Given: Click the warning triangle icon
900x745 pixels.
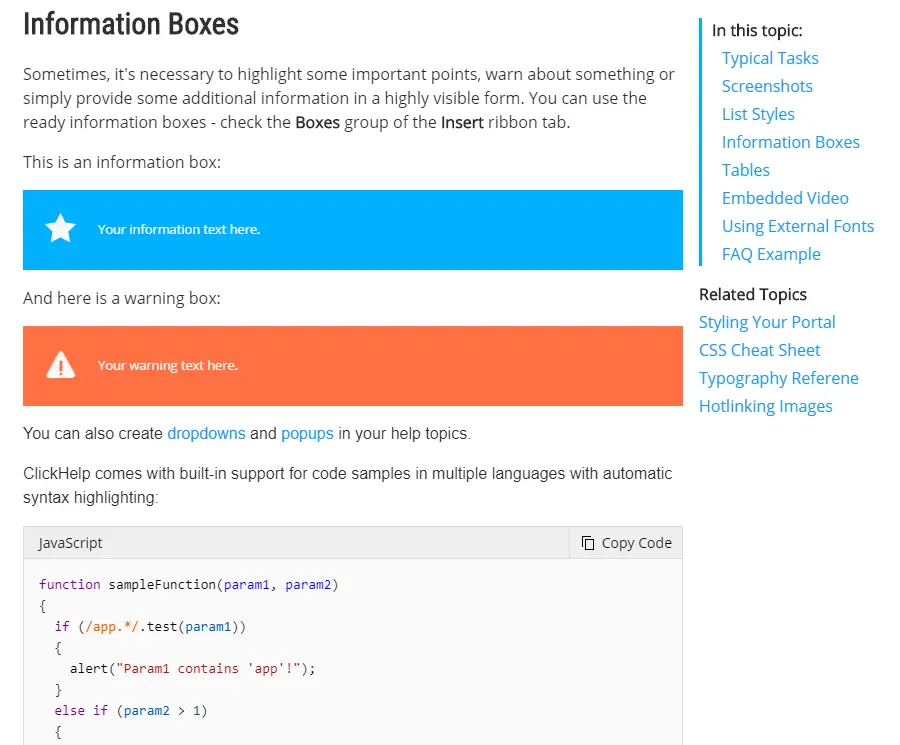Looking at the screenshot, I should (x=61, y=365).
